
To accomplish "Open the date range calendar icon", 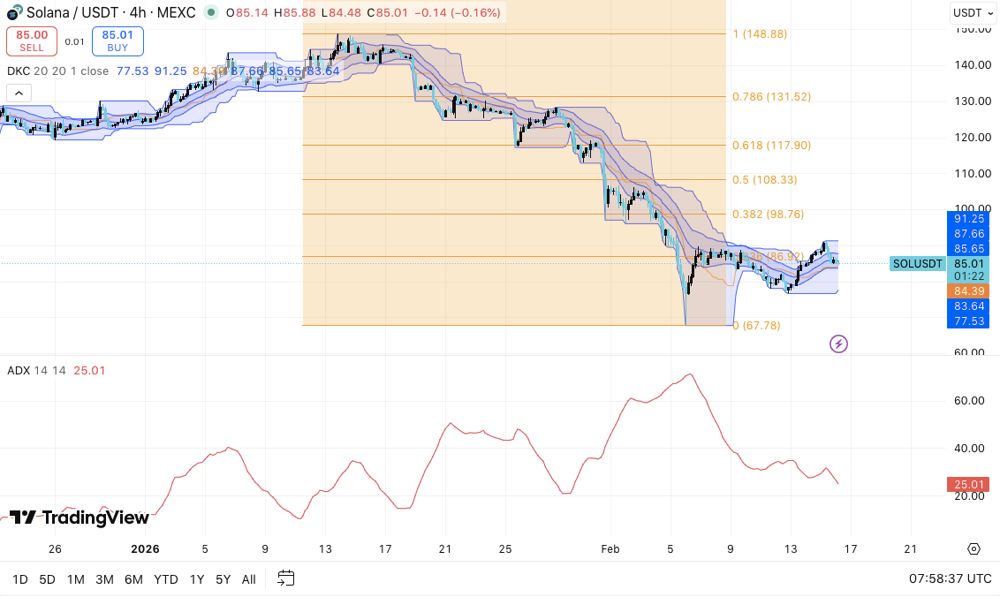I will (x=286, y=578).
